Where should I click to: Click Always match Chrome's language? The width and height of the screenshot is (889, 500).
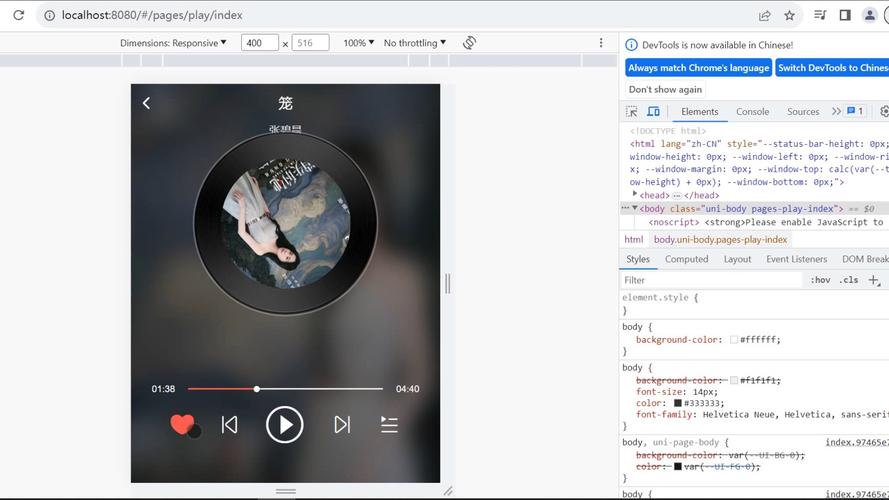(698, 67)
